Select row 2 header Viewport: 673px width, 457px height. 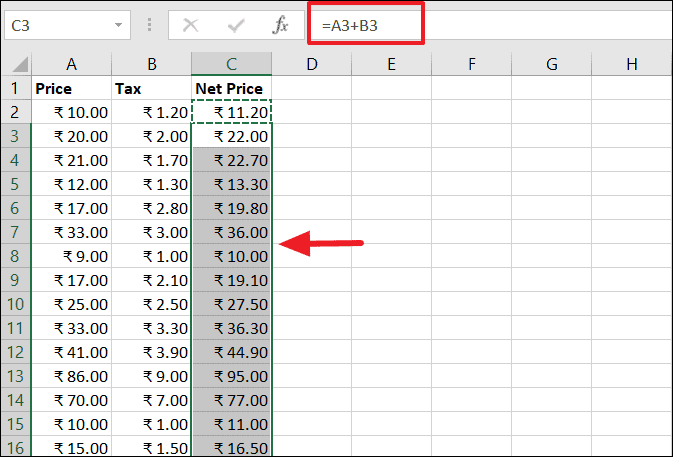(x=16, y=112)
